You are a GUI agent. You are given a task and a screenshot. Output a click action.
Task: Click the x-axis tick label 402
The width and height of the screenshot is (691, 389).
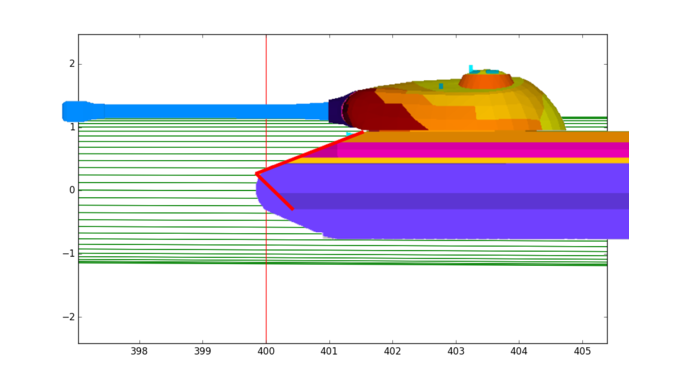coord(392,352)
